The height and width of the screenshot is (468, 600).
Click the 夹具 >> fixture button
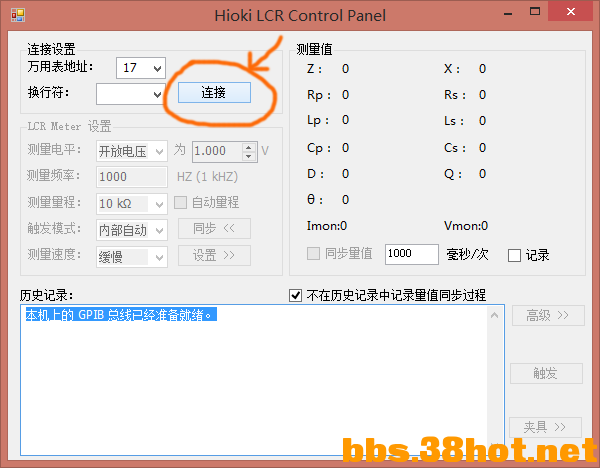(x=545, y=427)
